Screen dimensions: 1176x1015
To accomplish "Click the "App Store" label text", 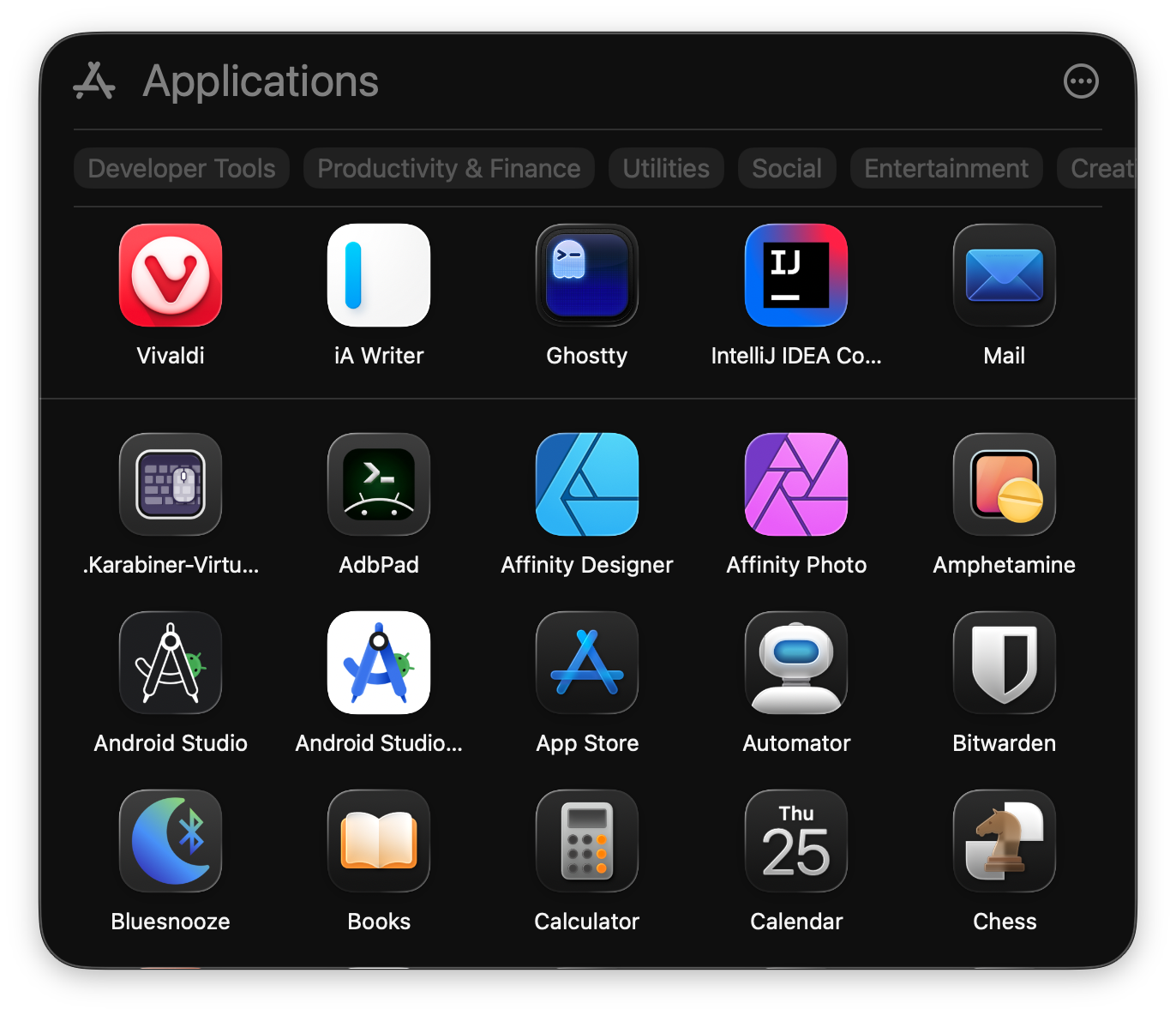I will pyautogui.click(x=587, y=743).
